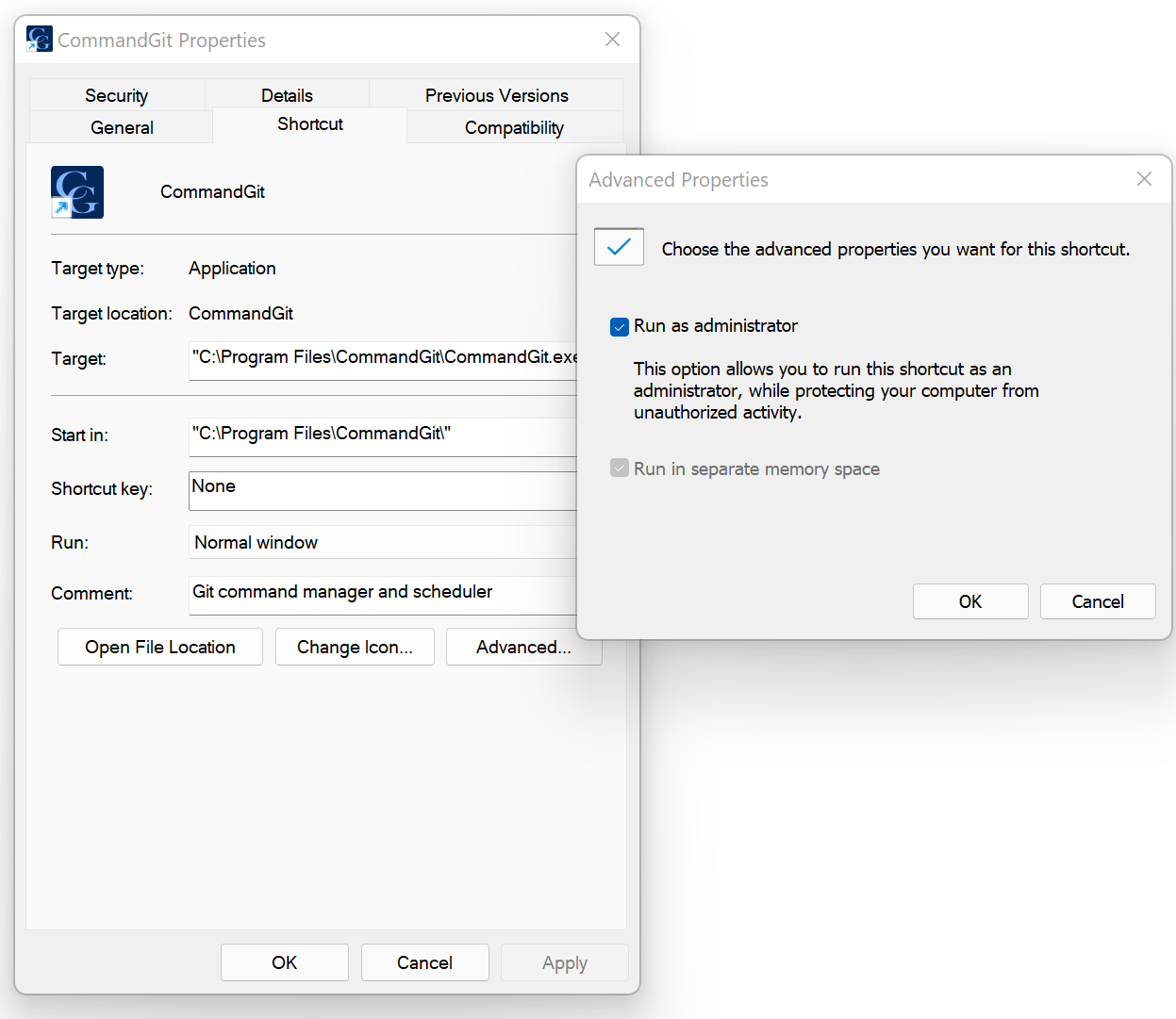Click the checkmark icon in Advanced Properties
The height and width of the screenshot is (1019, 1176).
619,247
